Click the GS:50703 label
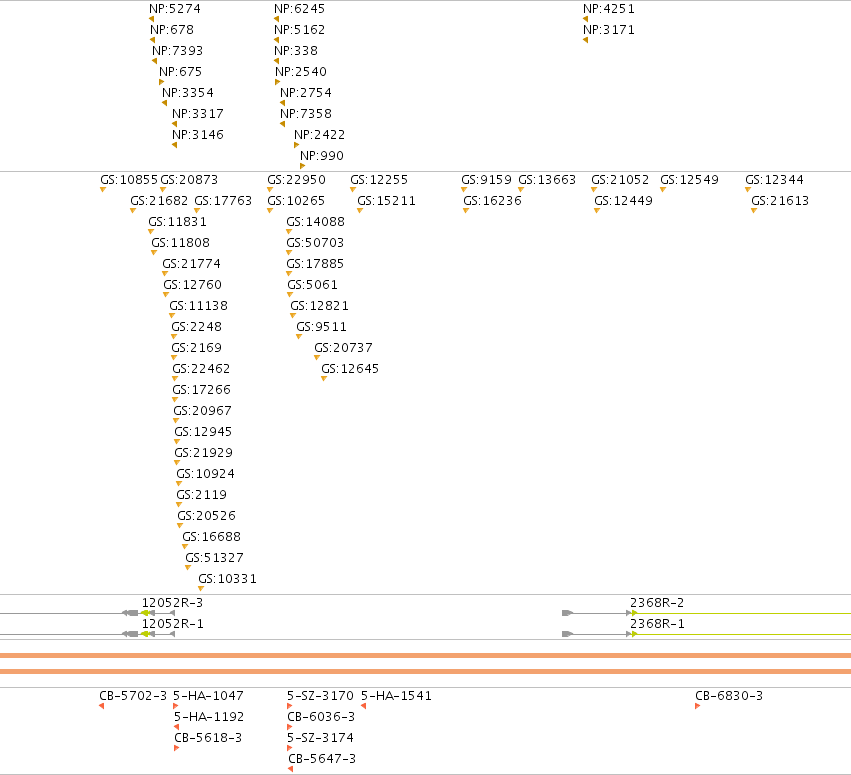 315,243
